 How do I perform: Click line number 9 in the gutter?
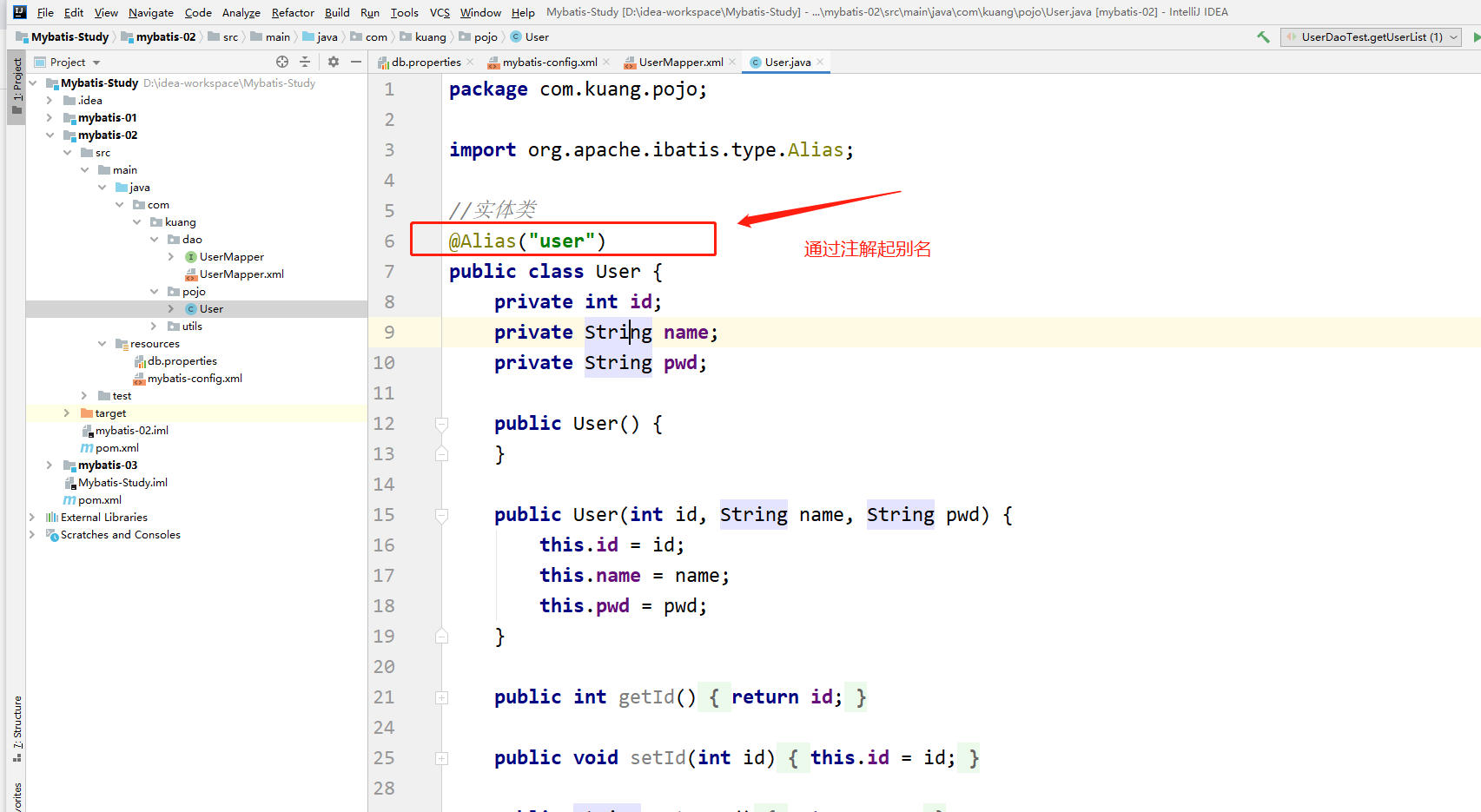(x=389, y=333)
